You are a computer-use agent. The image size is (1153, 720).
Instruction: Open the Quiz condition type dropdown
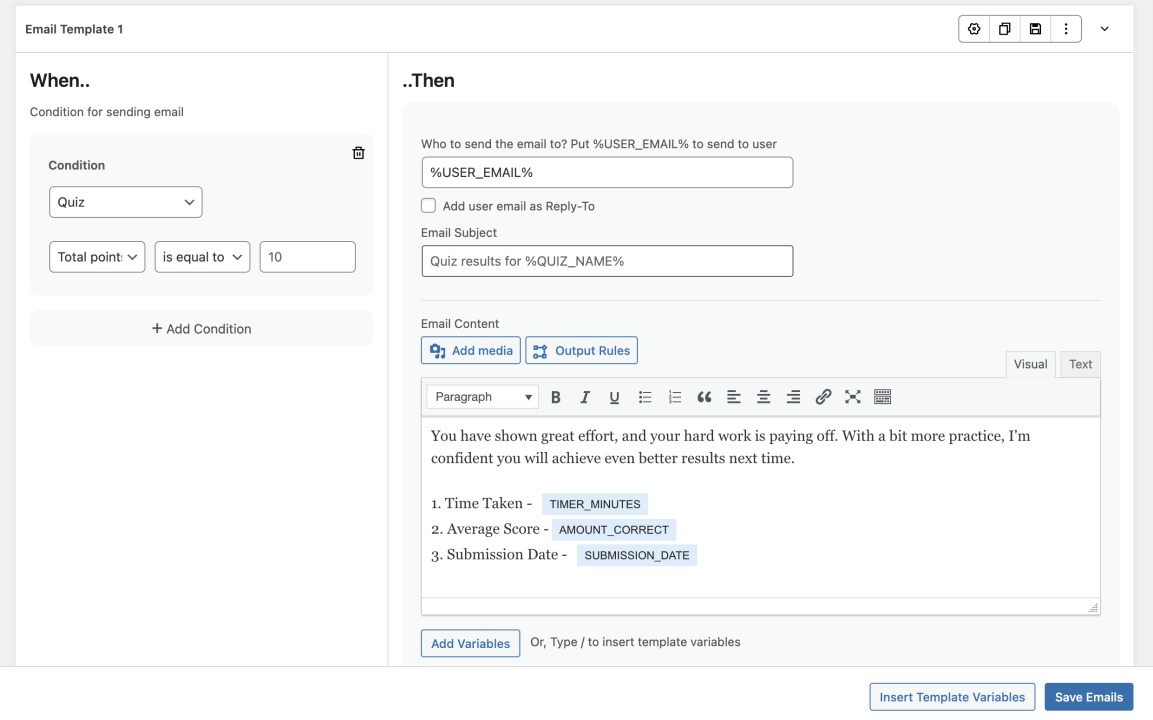point(125,201)
